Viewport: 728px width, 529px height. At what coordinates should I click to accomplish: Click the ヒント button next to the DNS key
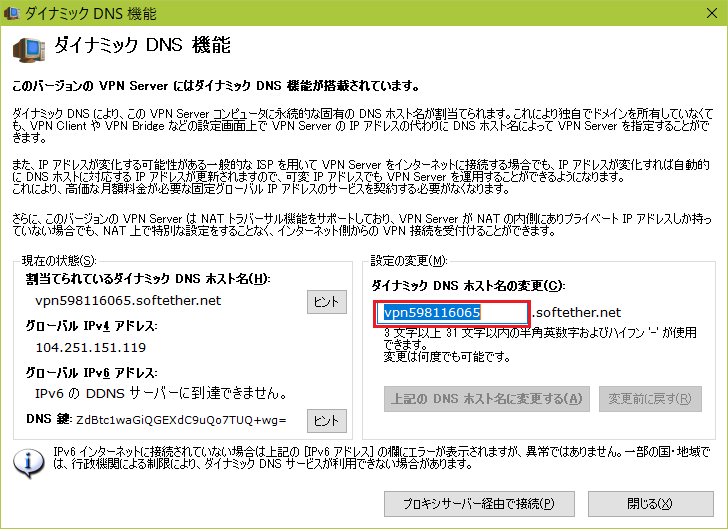[326, 421]
